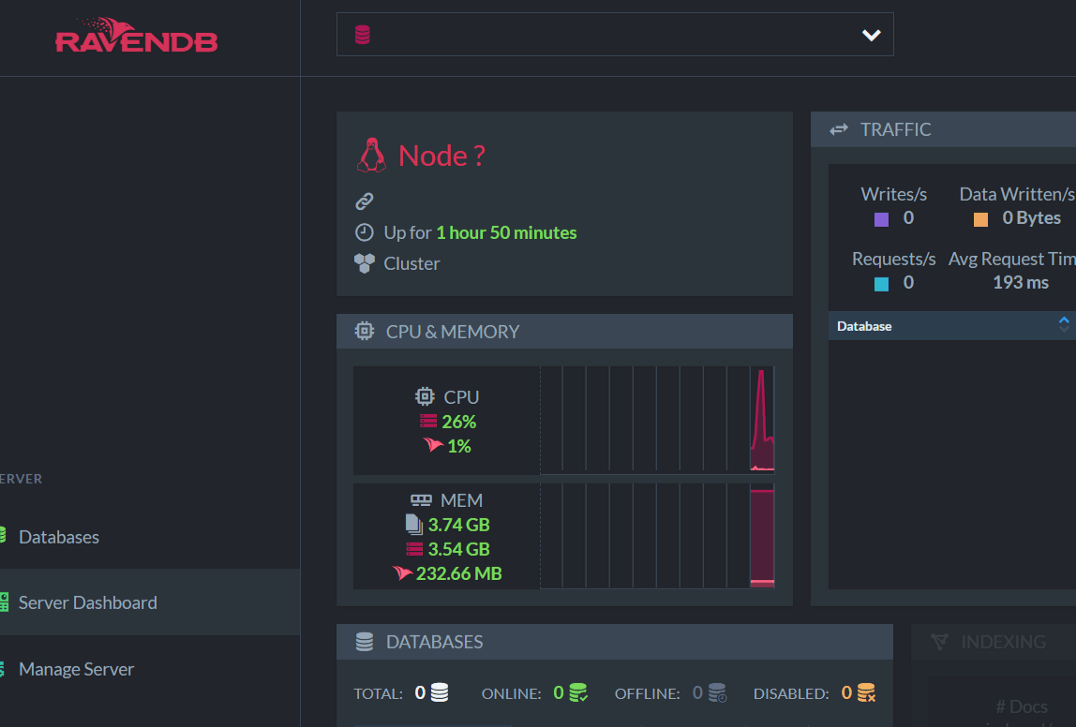Click the installed memory icon at 3.74 GB
Image resolution: width=1076 pixels, height=727 pixels.
click(414, 524)
